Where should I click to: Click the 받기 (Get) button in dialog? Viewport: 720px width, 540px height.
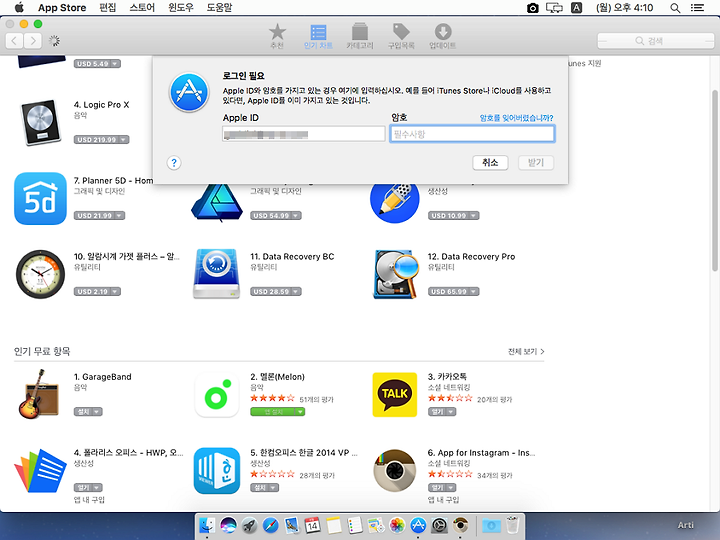point(536,163)
